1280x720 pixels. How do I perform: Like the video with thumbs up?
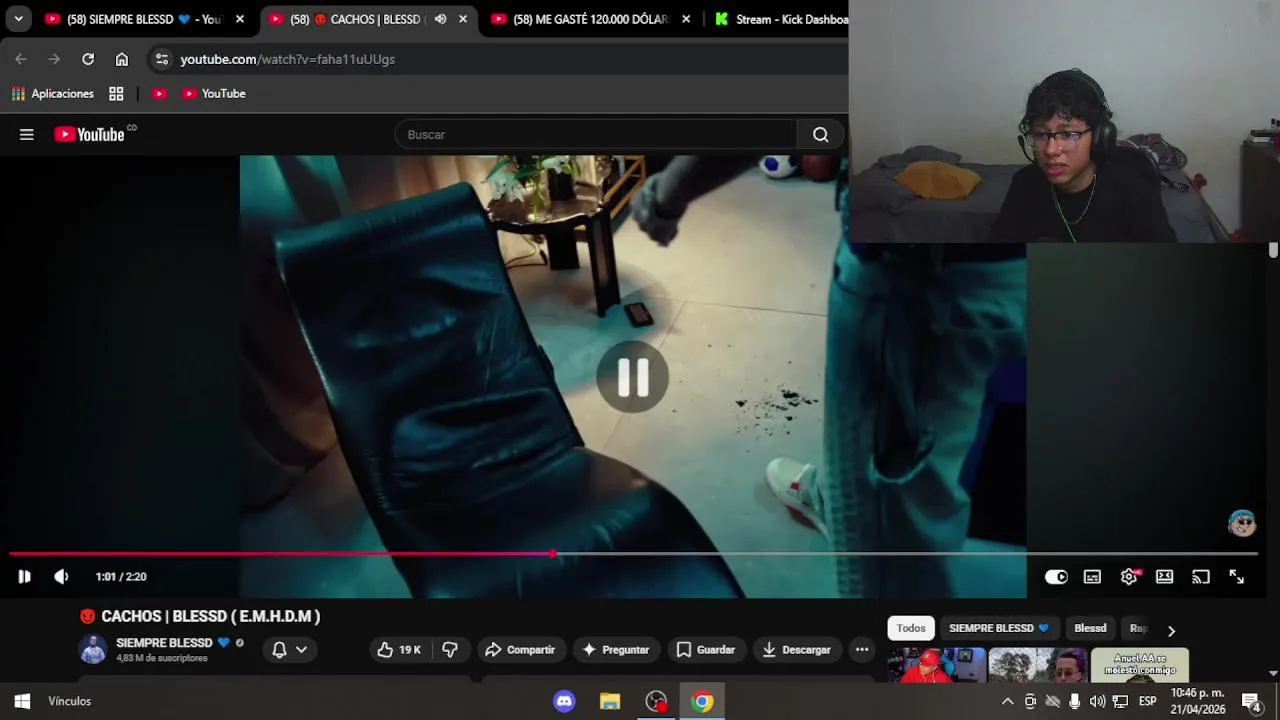click(399, 650)
